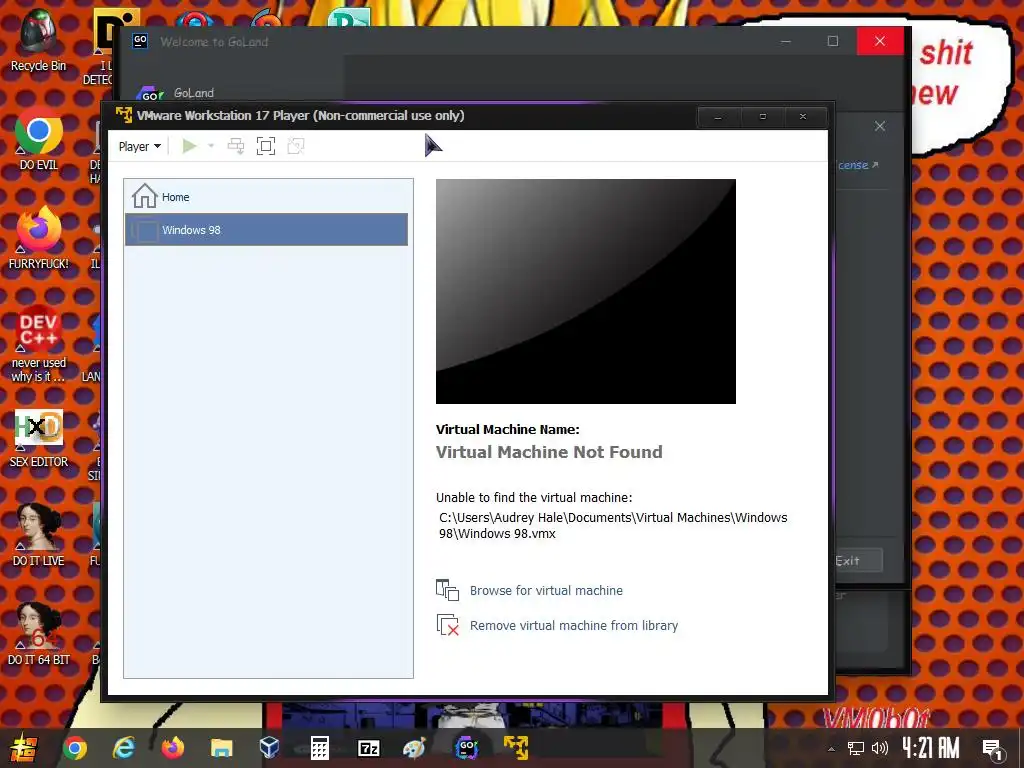Open the Start menu on the taskbar
The width and height of the screenshot is (1024, 768).
click(x=23, y=748)
